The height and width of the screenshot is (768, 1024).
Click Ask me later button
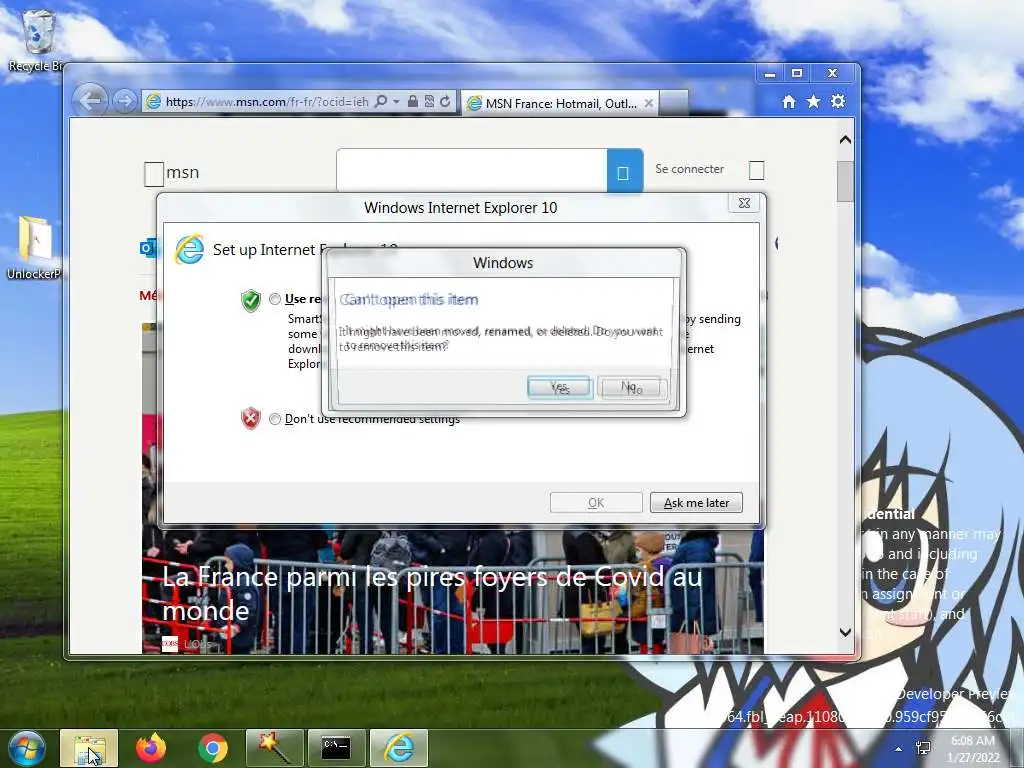click(696, 503)
